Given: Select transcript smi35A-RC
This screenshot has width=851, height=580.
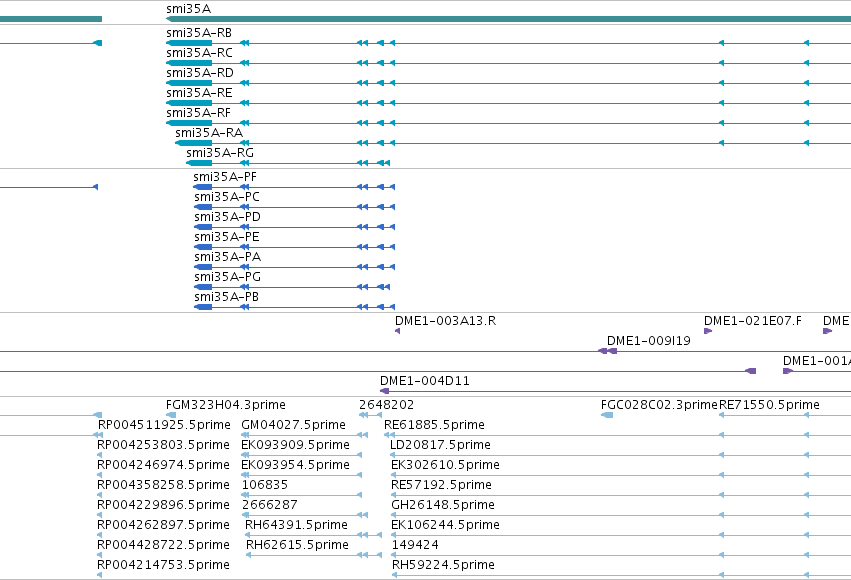Looking at the screenshot, I should 199,53.
